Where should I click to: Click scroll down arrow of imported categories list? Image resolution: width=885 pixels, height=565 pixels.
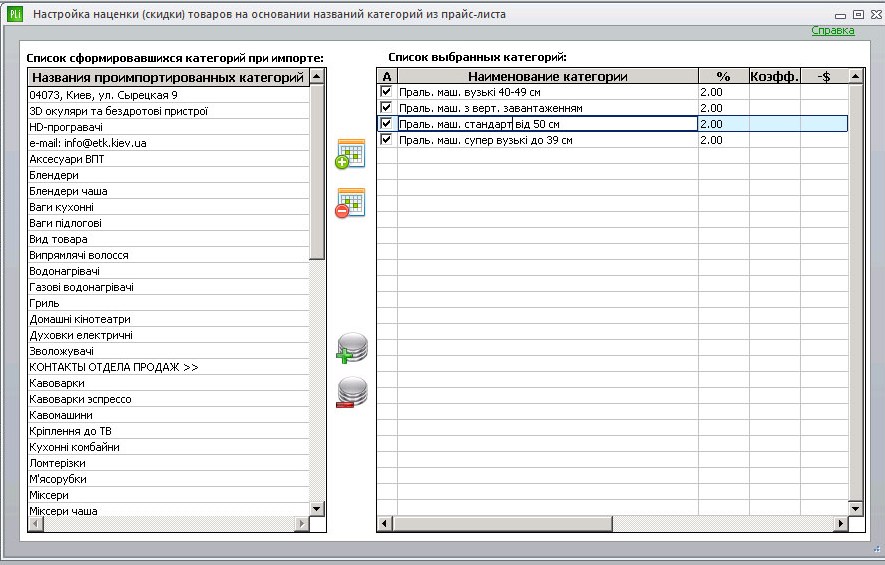(x=317, y=509)
